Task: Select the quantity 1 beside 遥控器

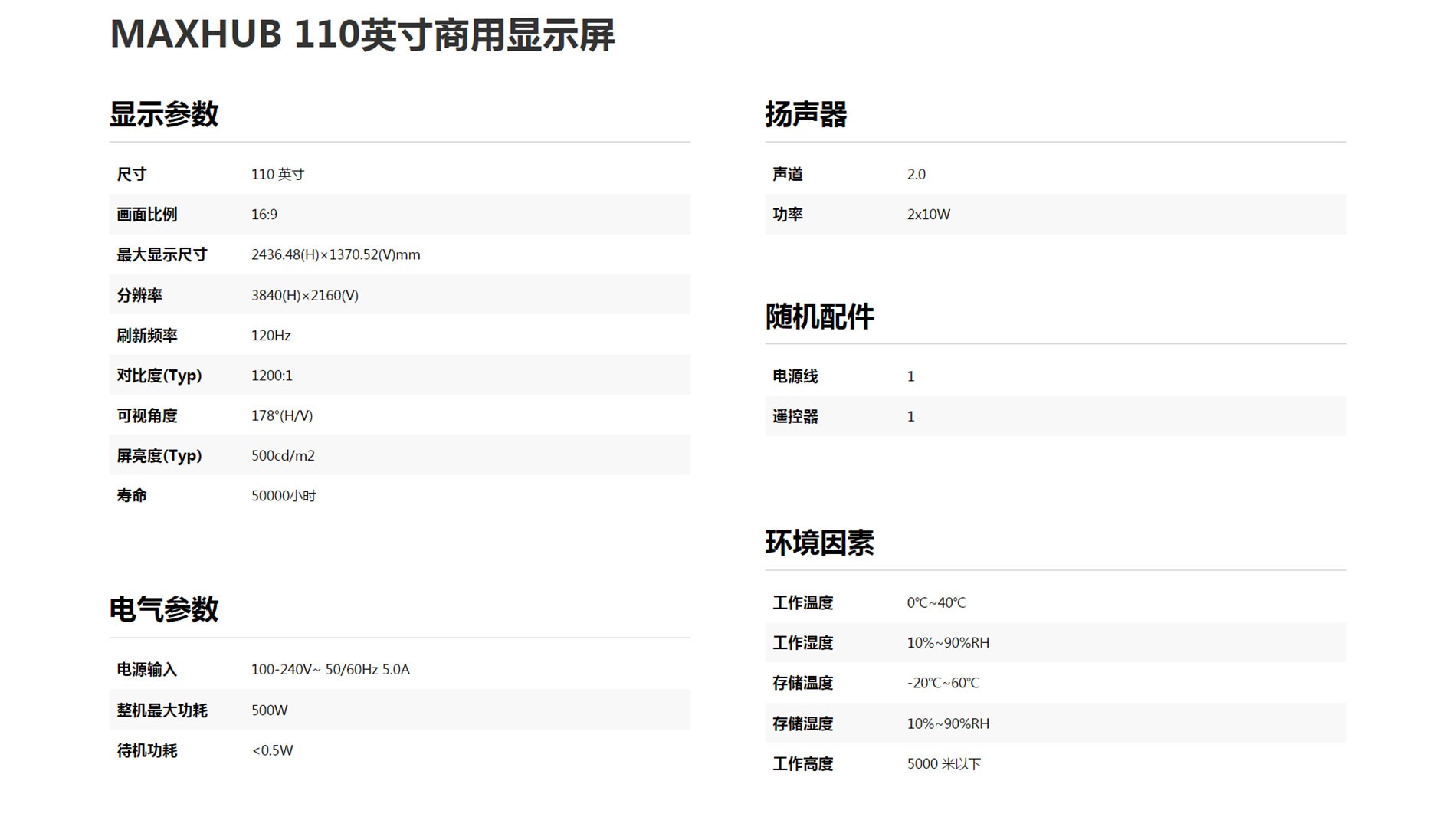Action: pos(911,417)
